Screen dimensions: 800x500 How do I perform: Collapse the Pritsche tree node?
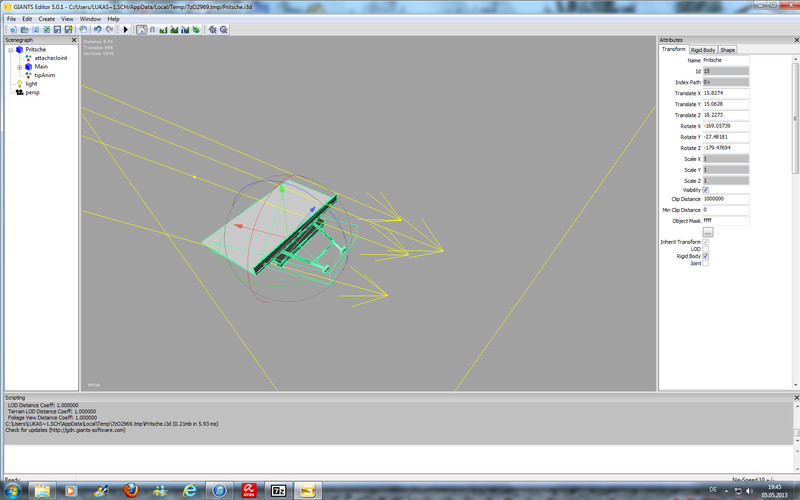(x=10, y=50)
